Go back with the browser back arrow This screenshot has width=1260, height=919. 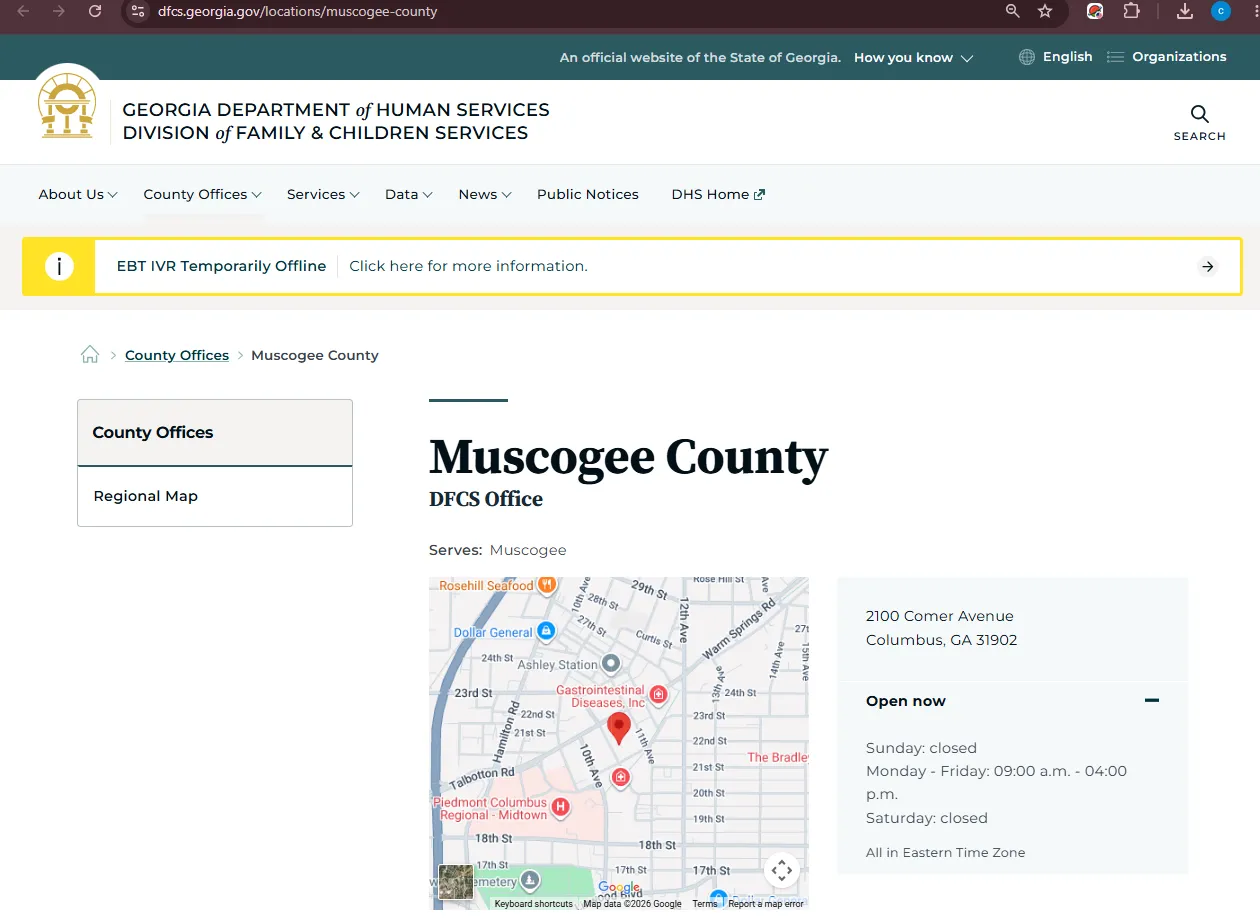pyautogui.click(x=23, y=11)
